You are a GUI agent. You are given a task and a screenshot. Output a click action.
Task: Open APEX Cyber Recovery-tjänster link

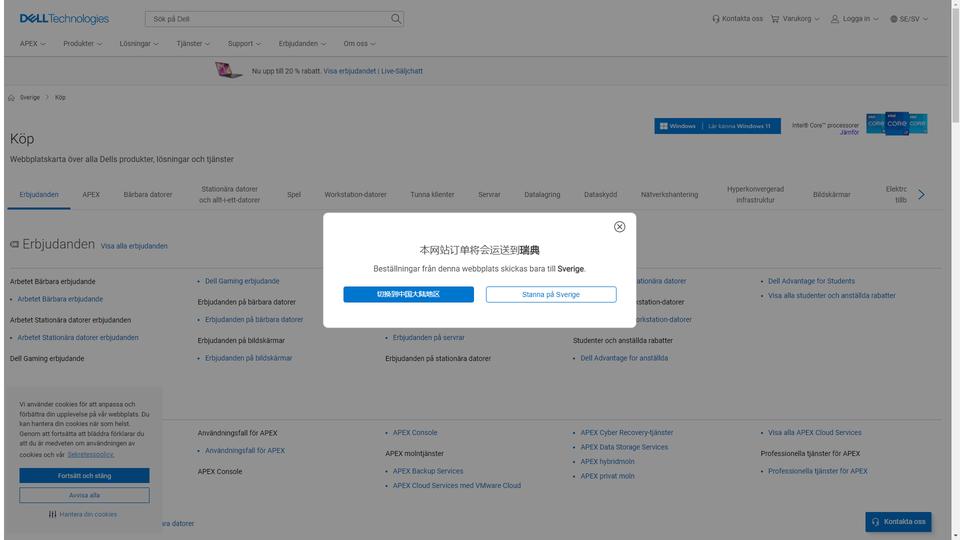tap(626, 432)
